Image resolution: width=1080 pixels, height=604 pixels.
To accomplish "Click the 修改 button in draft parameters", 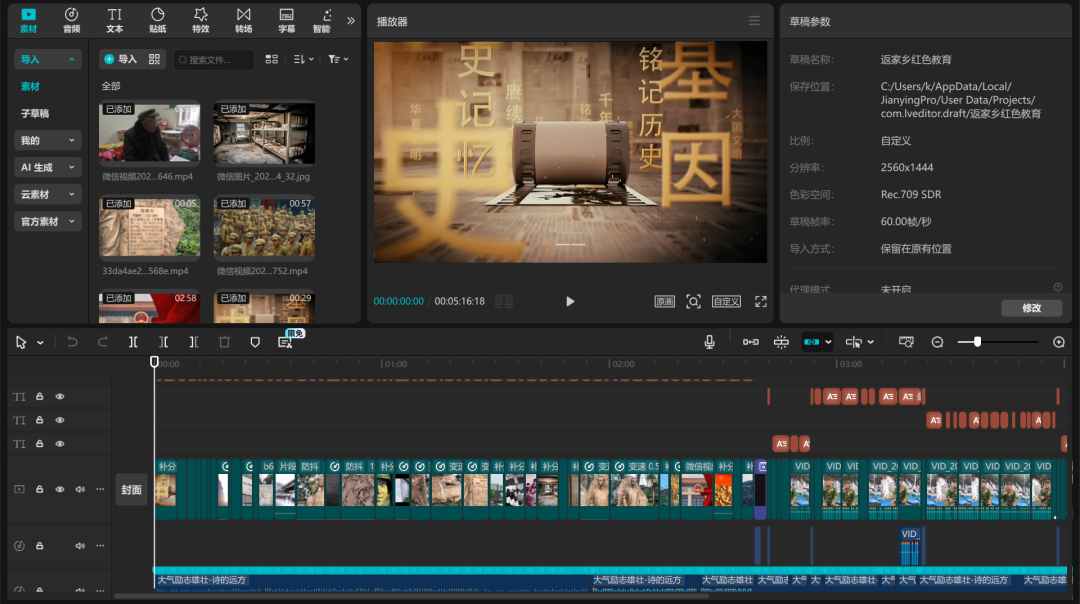I will pyautogui.click(x=1031, y=308).
